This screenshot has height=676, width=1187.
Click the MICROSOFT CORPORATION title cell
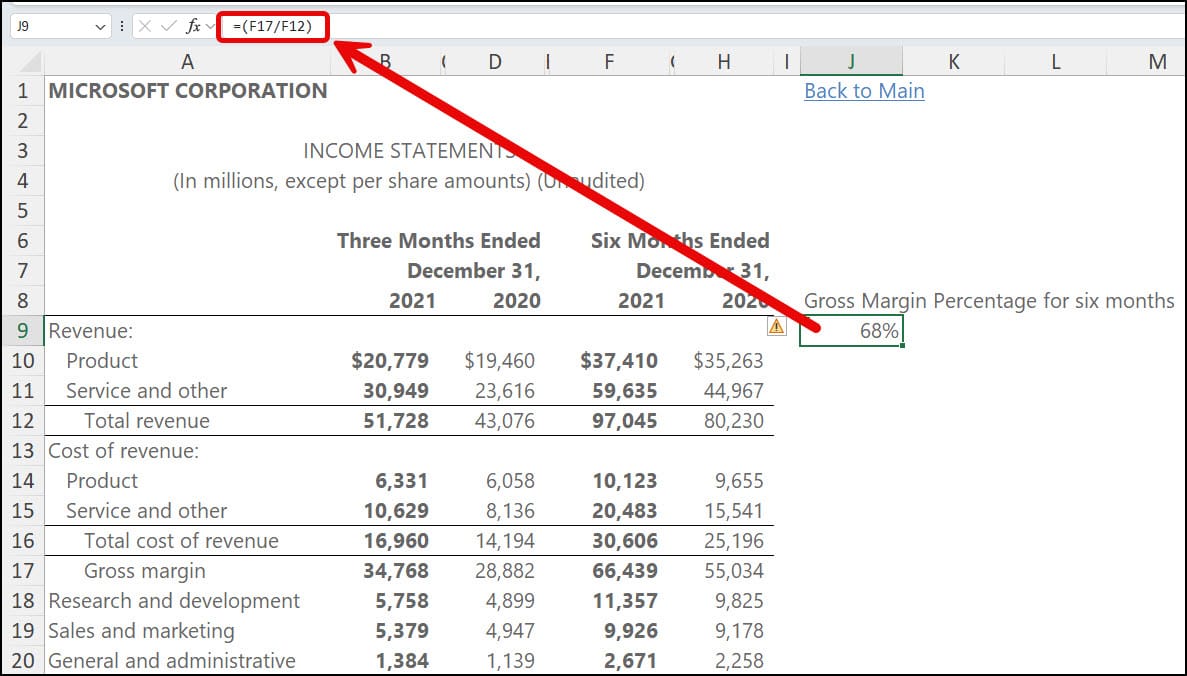[187, 91]
